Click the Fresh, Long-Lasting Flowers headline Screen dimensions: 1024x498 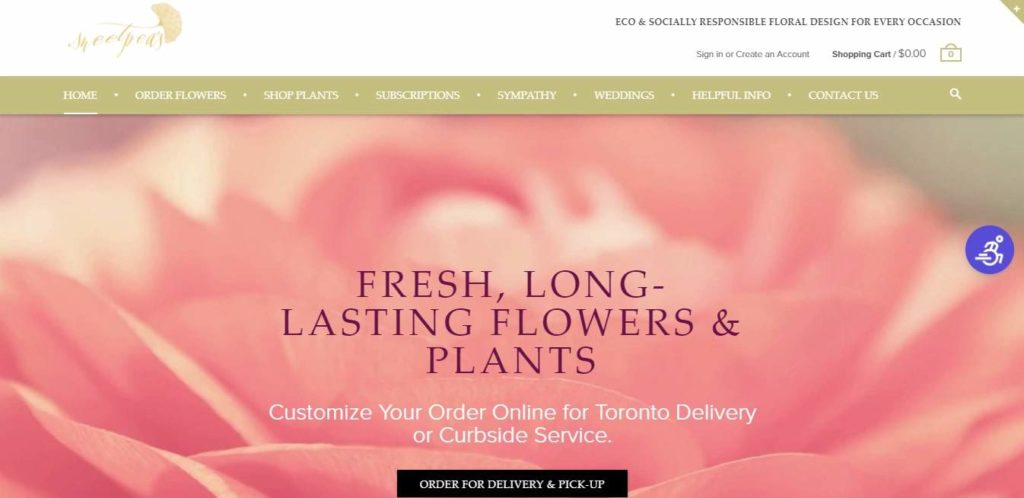tap(512, 321)
